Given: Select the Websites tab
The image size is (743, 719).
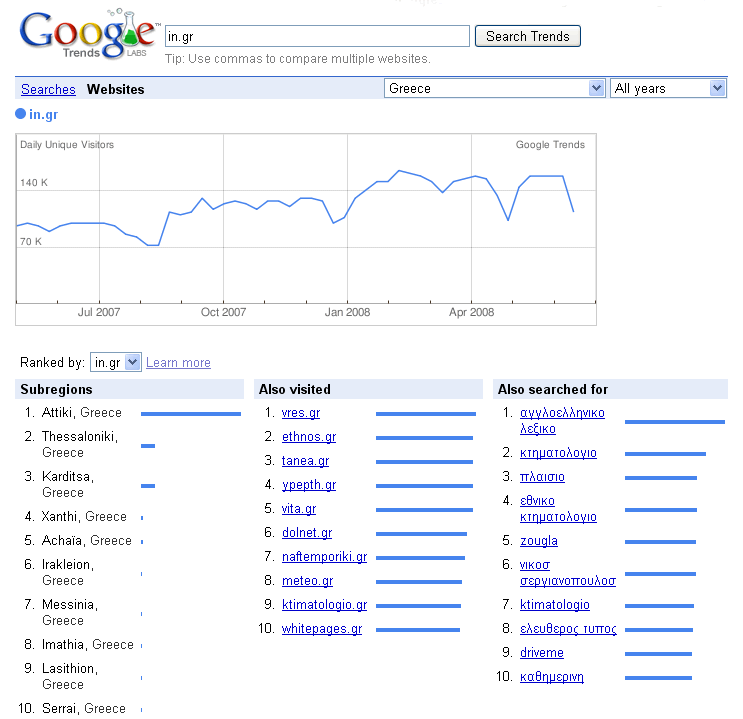Looking at the screenshot, I should coord(116,89).
